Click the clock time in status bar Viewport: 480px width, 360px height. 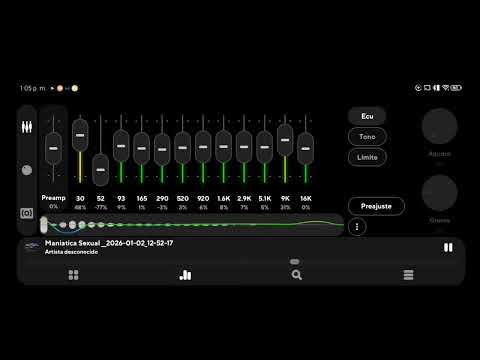[x=32, y=88]
